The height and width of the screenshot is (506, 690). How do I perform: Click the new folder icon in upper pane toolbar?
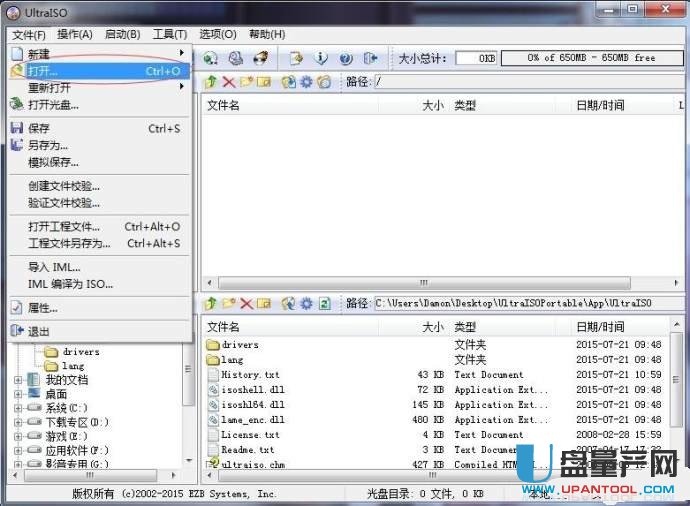coord(246,81)
